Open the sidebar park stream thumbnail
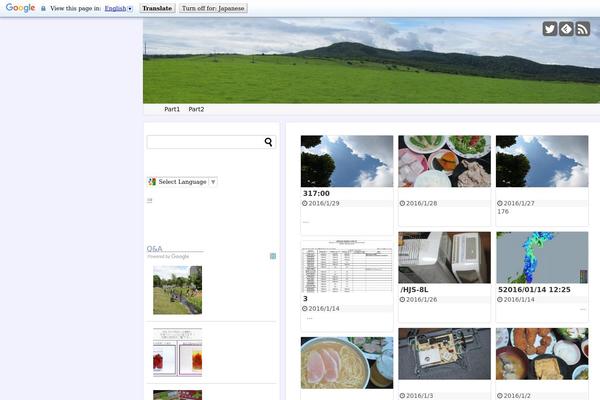600x400 pixels. (177, 290)
